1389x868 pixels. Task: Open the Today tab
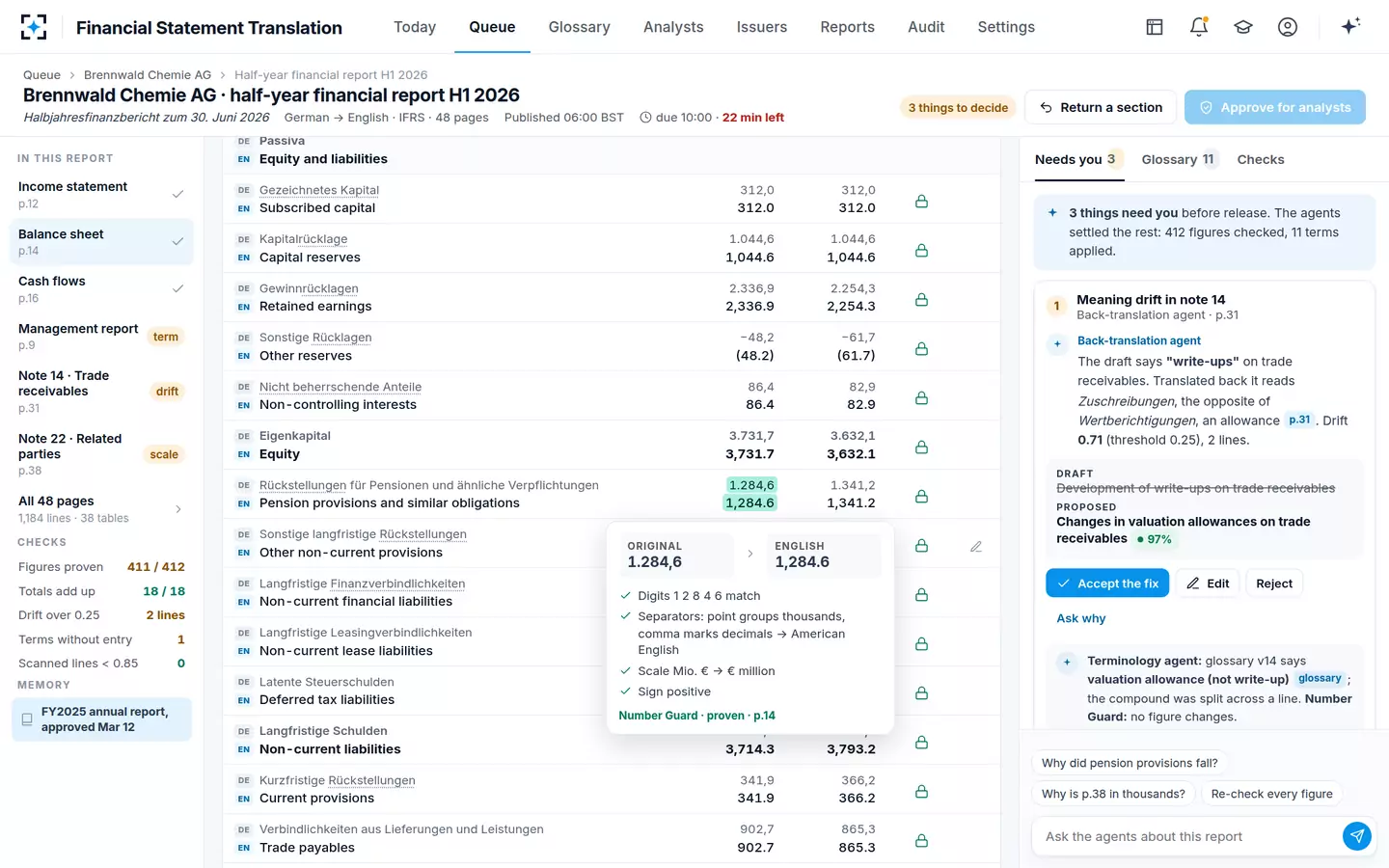[415, 27]
